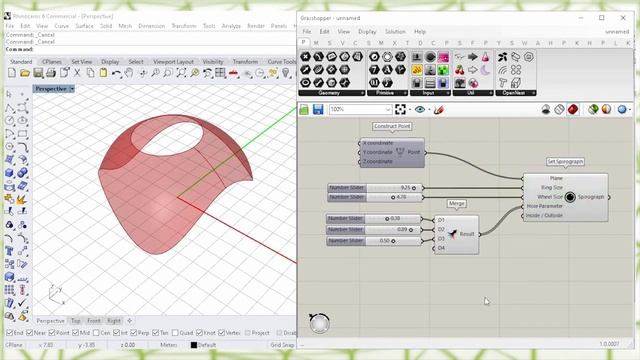Click the 9.25 Number Slider
Viewport: 640px width, 360px height.
[x=375, y=188]
